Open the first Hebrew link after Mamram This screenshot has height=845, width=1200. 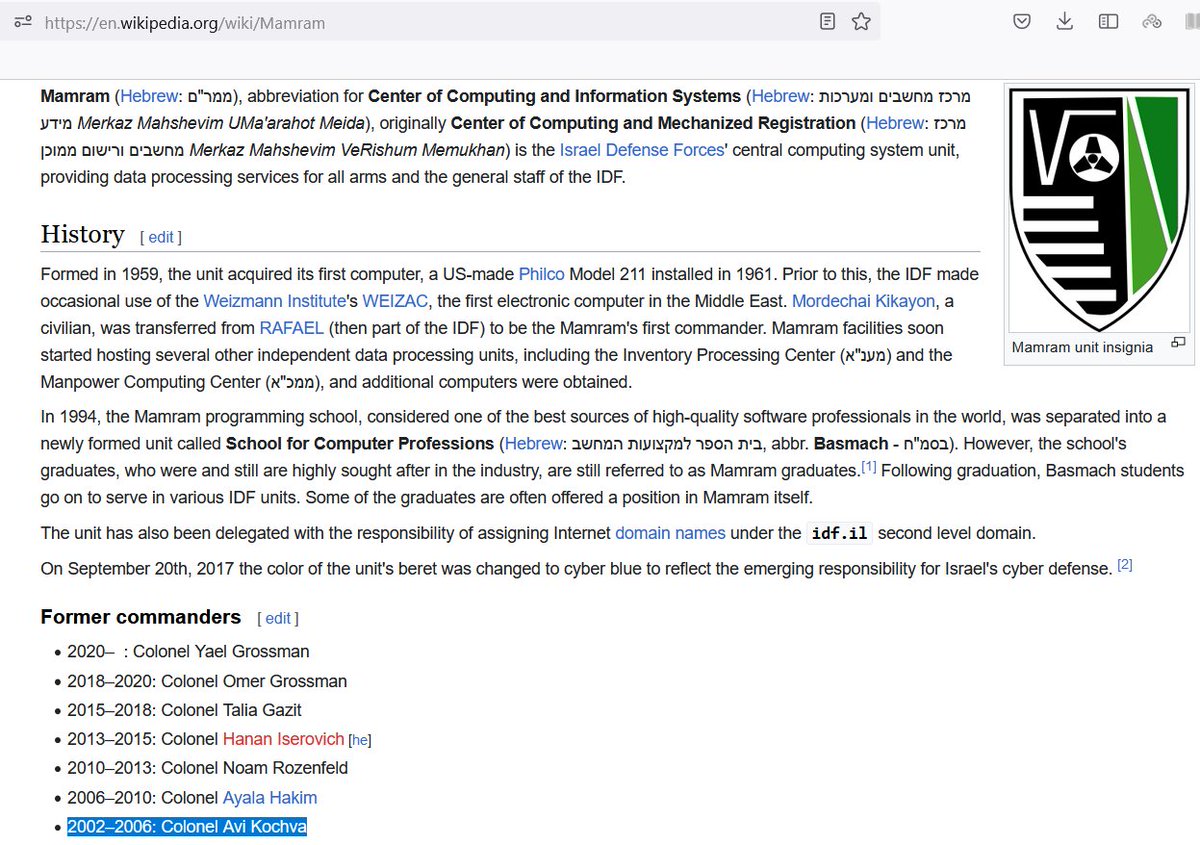pyautogui.click(x=150, y=96)
